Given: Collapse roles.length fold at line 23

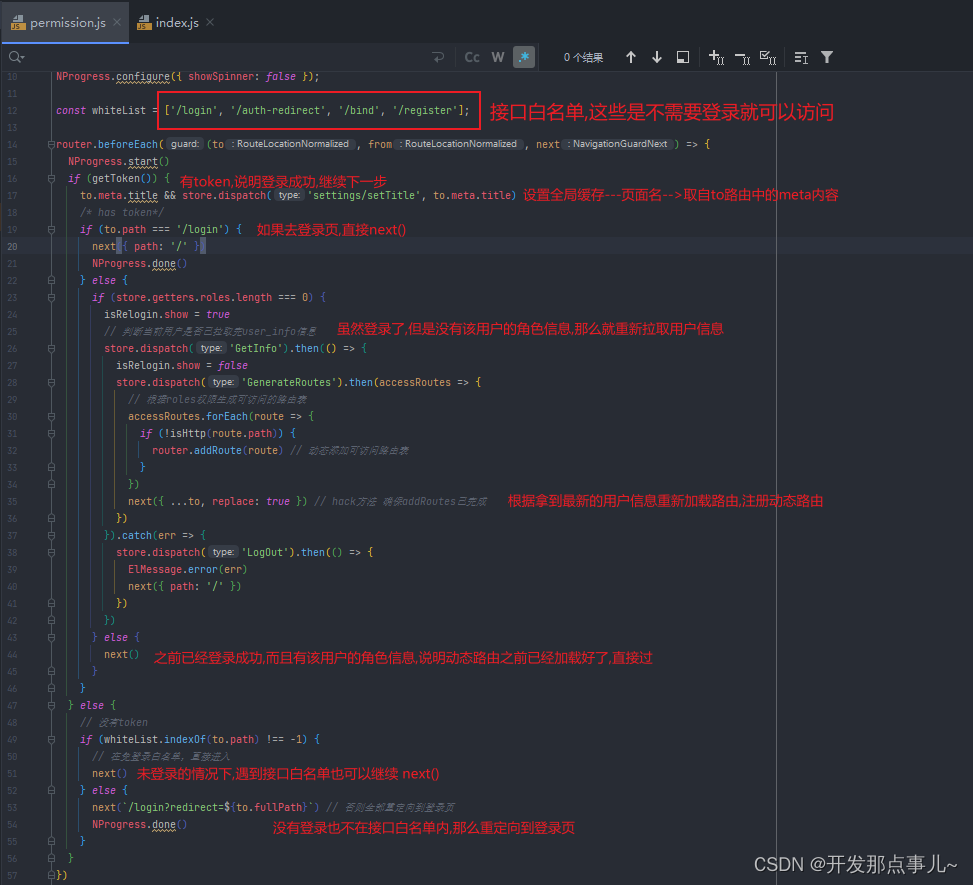Looking at the screenshot, I should tap(52, 298).
